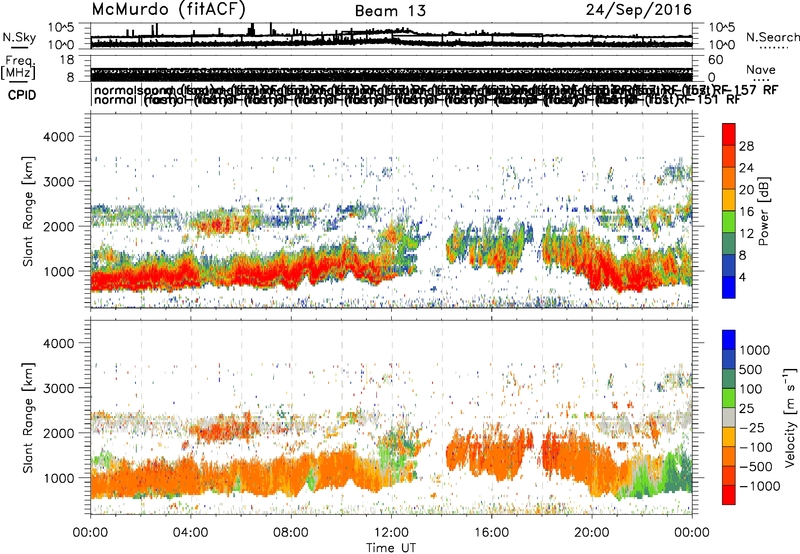The width and height of the screenshot is (800, 554).
Task: Click the 'Freq. [MHz]' label
Action: [19, 67]
